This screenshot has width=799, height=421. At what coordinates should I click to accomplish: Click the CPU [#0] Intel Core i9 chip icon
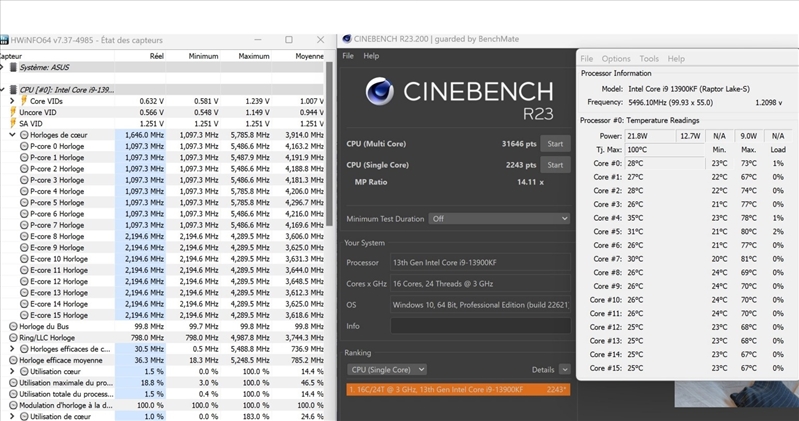[x=14, y=90]
